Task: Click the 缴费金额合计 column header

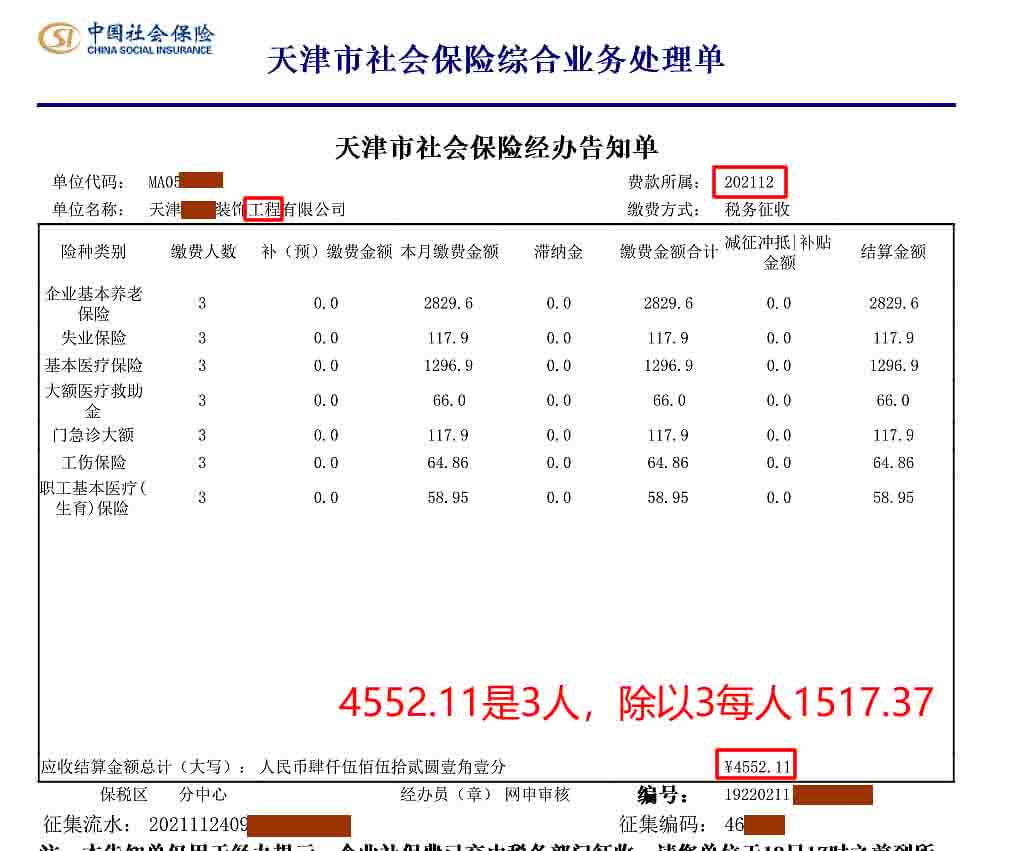Action: 669,252
